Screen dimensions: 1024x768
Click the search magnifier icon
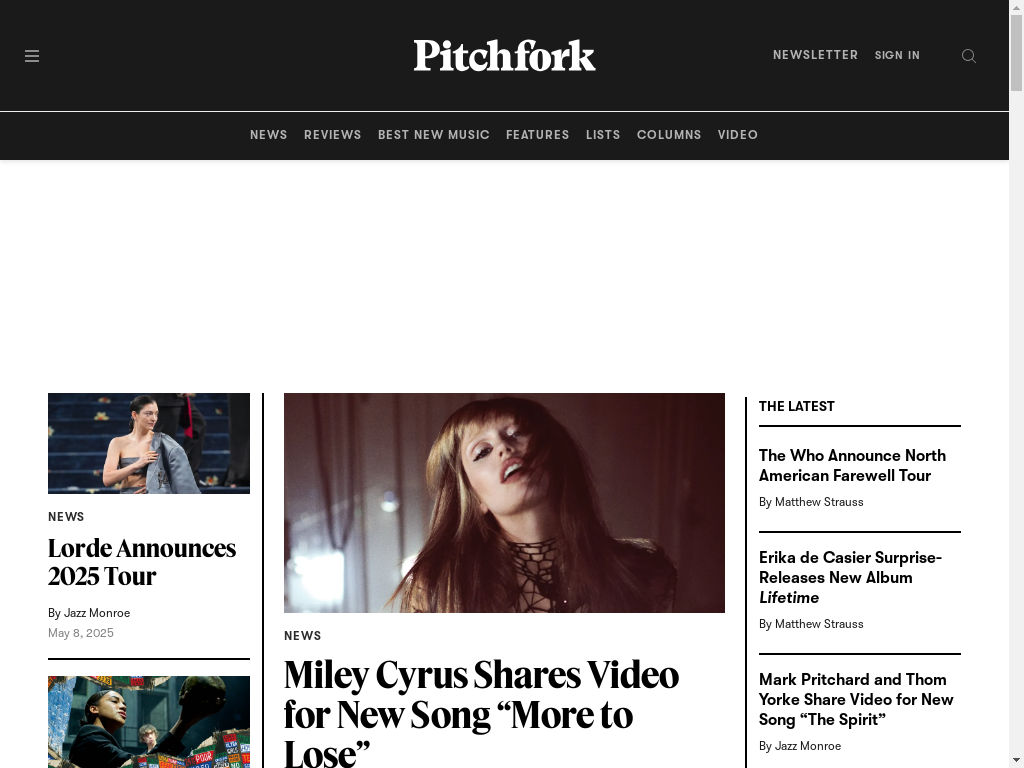tap(968, 56)
